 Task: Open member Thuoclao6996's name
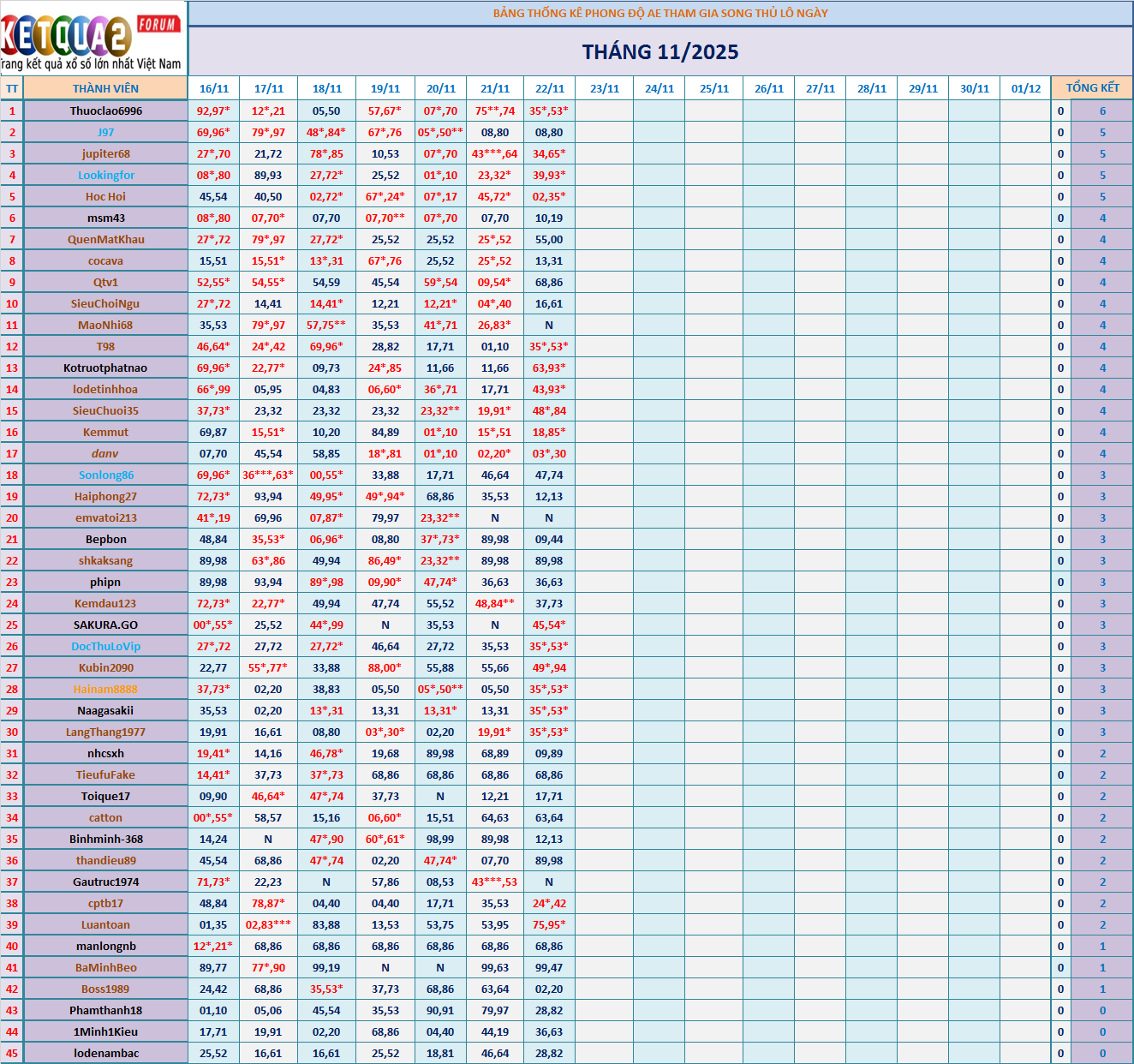[x=106, y=111]
